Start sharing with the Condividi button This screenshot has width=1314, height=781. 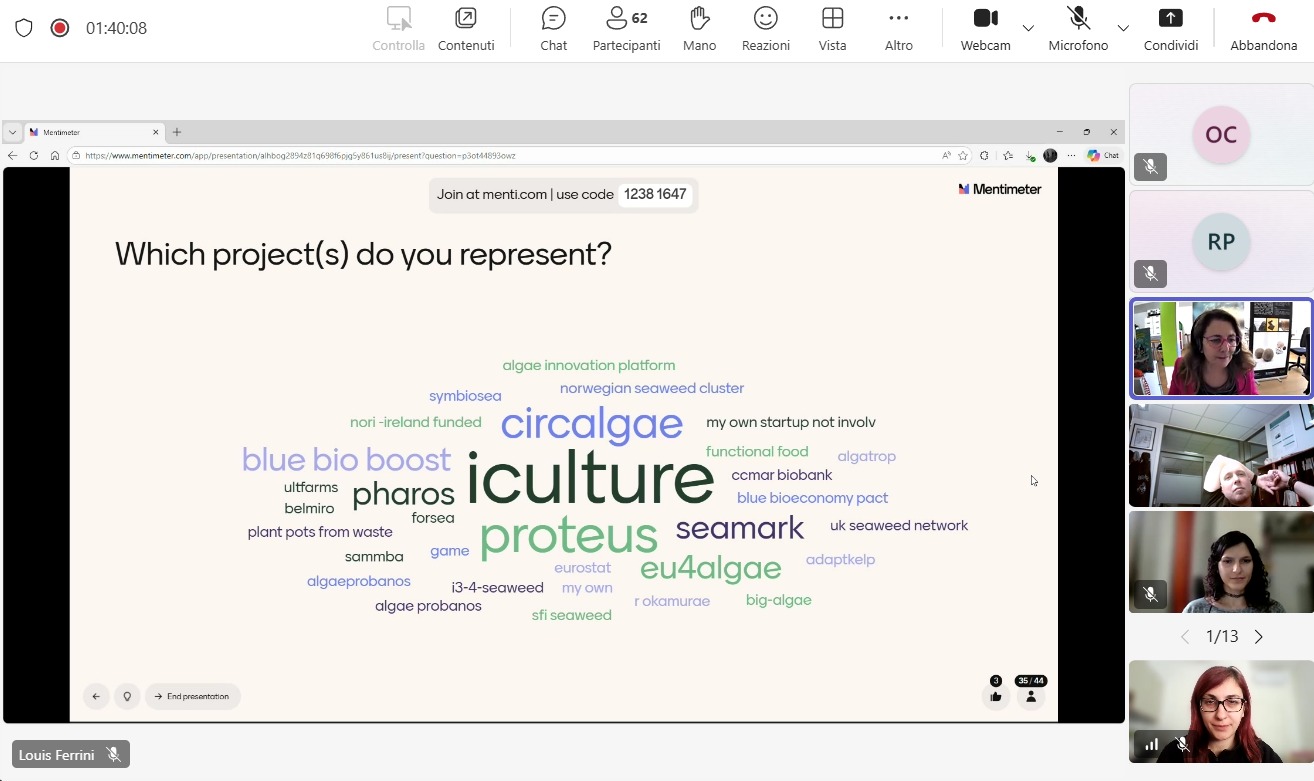coord(1171,29)
